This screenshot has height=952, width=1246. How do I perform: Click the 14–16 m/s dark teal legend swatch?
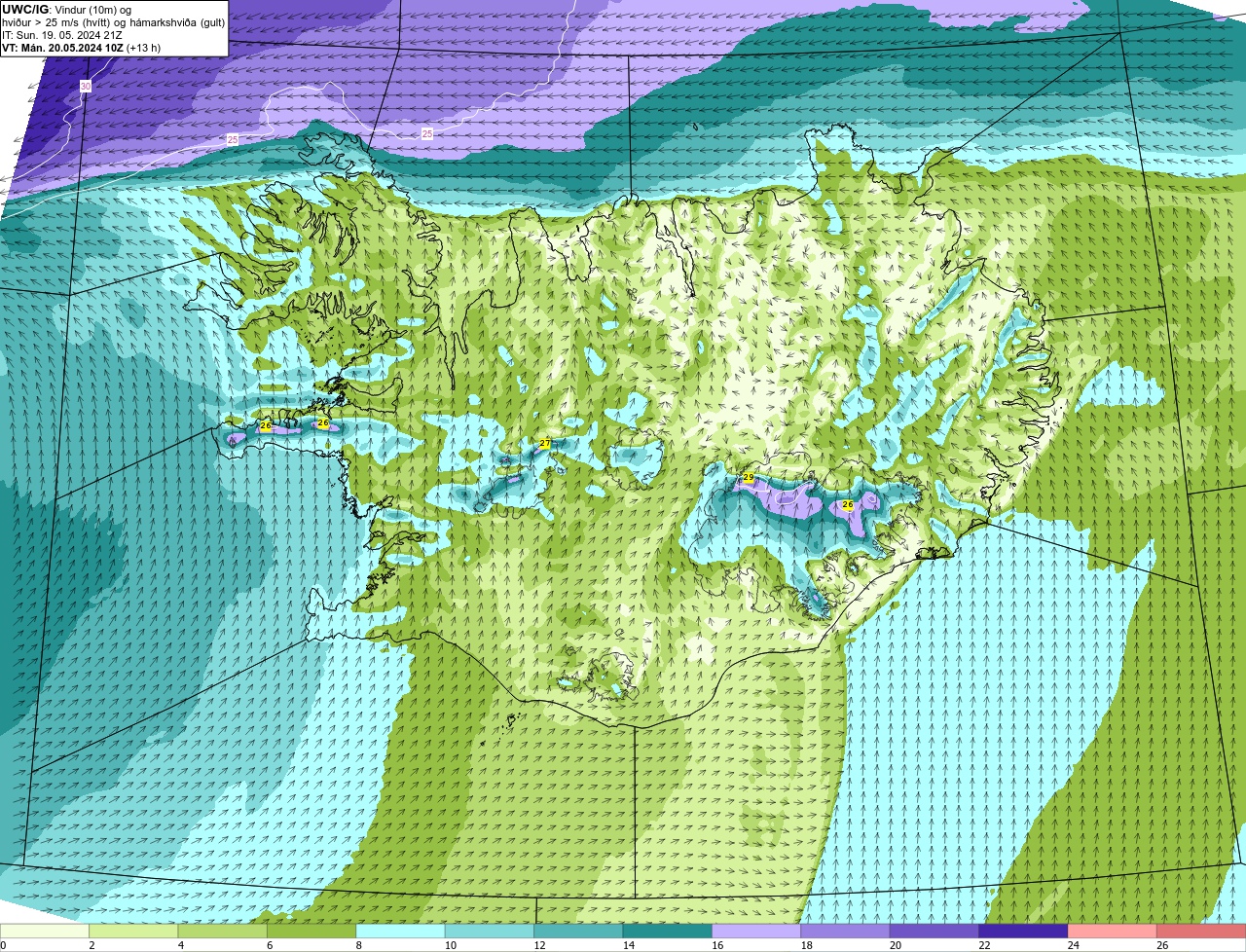(668, 931)
